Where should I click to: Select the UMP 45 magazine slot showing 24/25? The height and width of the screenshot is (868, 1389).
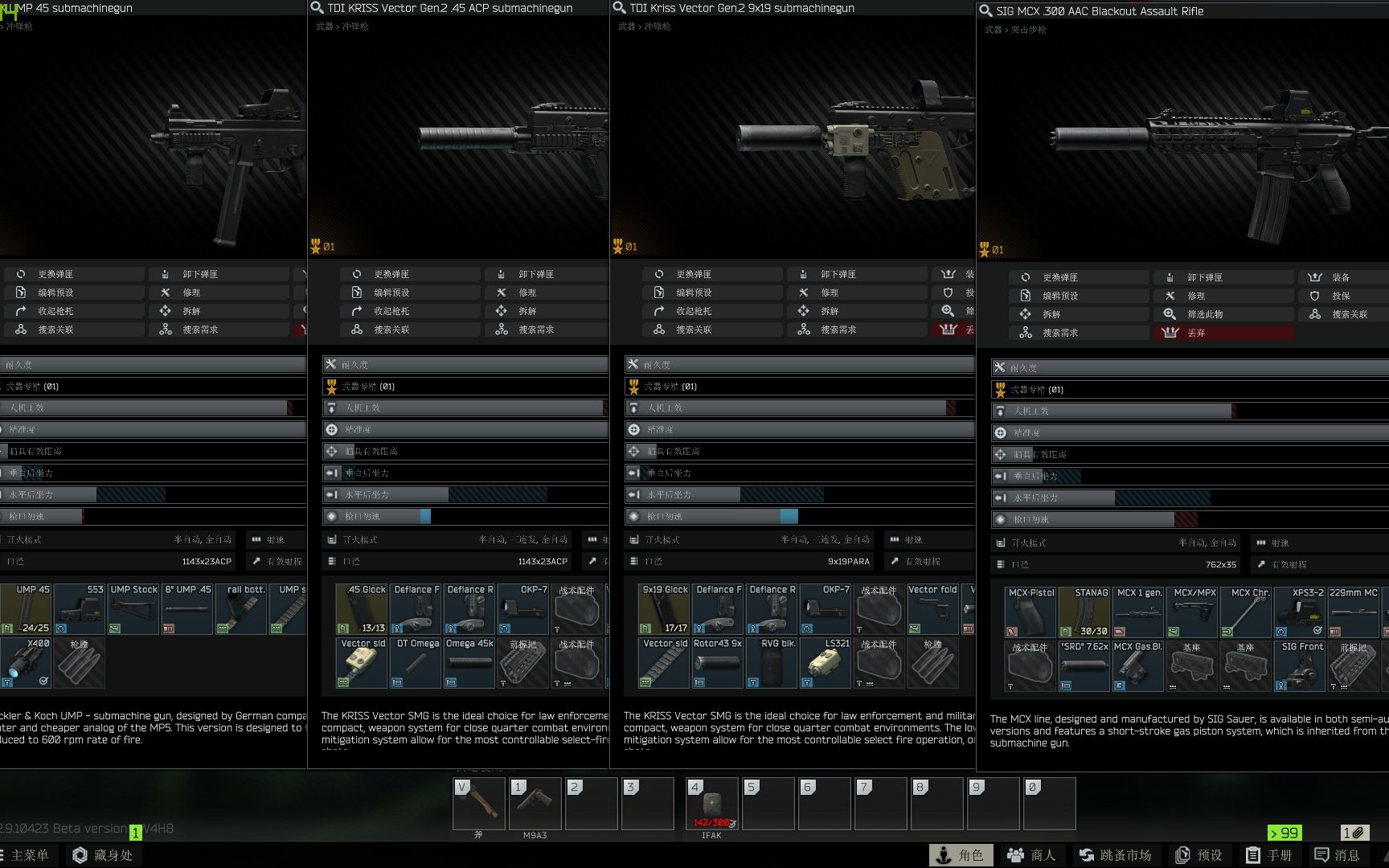click(x=26, y=608)
